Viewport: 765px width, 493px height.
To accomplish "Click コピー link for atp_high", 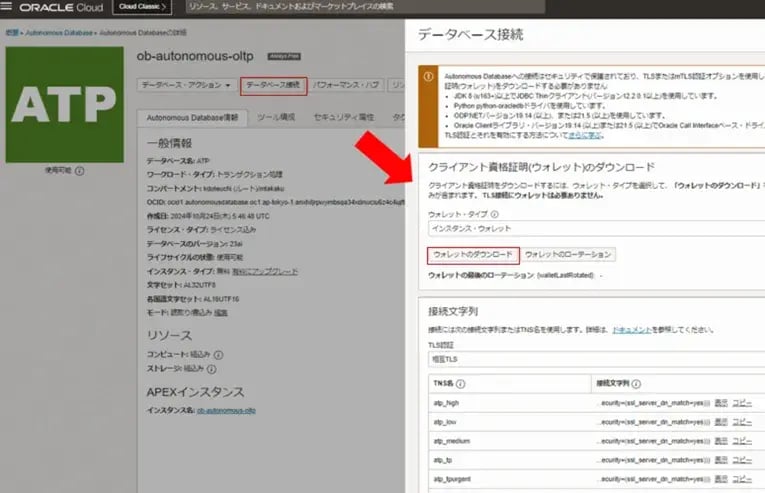I will pos(741,403).
